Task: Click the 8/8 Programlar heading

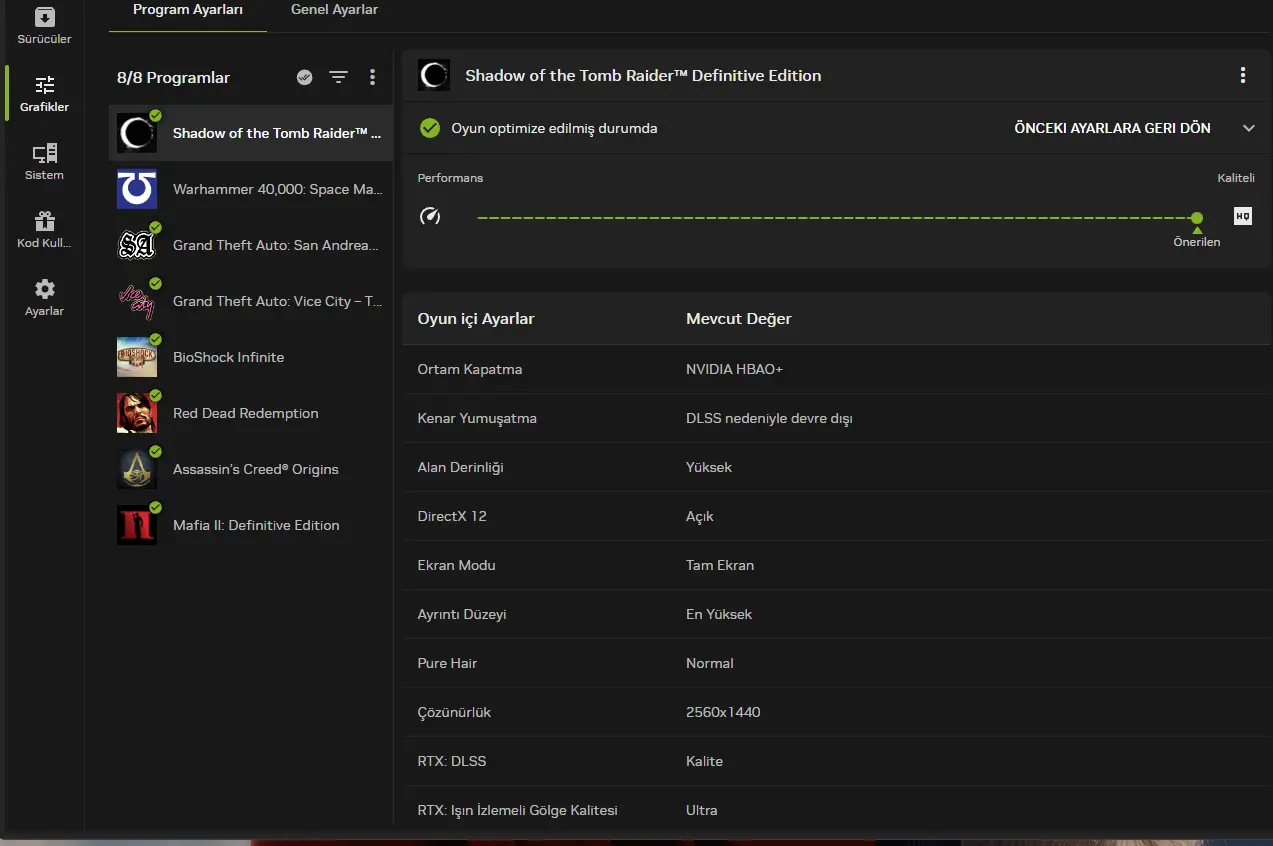Action: click(x=173, y=77)
